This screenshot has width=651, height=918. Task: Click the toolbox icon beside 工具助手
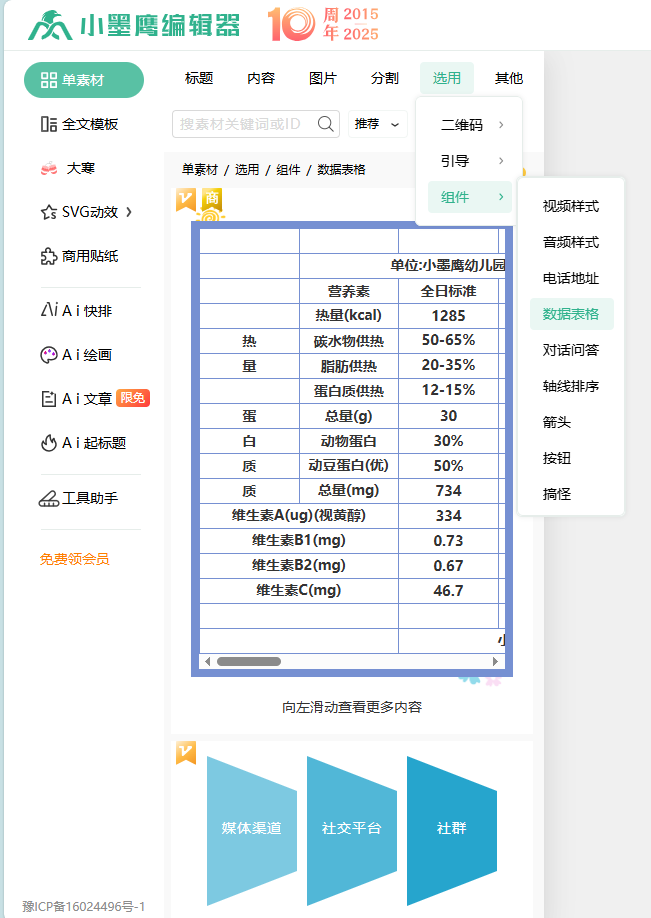tap(49, 498)
